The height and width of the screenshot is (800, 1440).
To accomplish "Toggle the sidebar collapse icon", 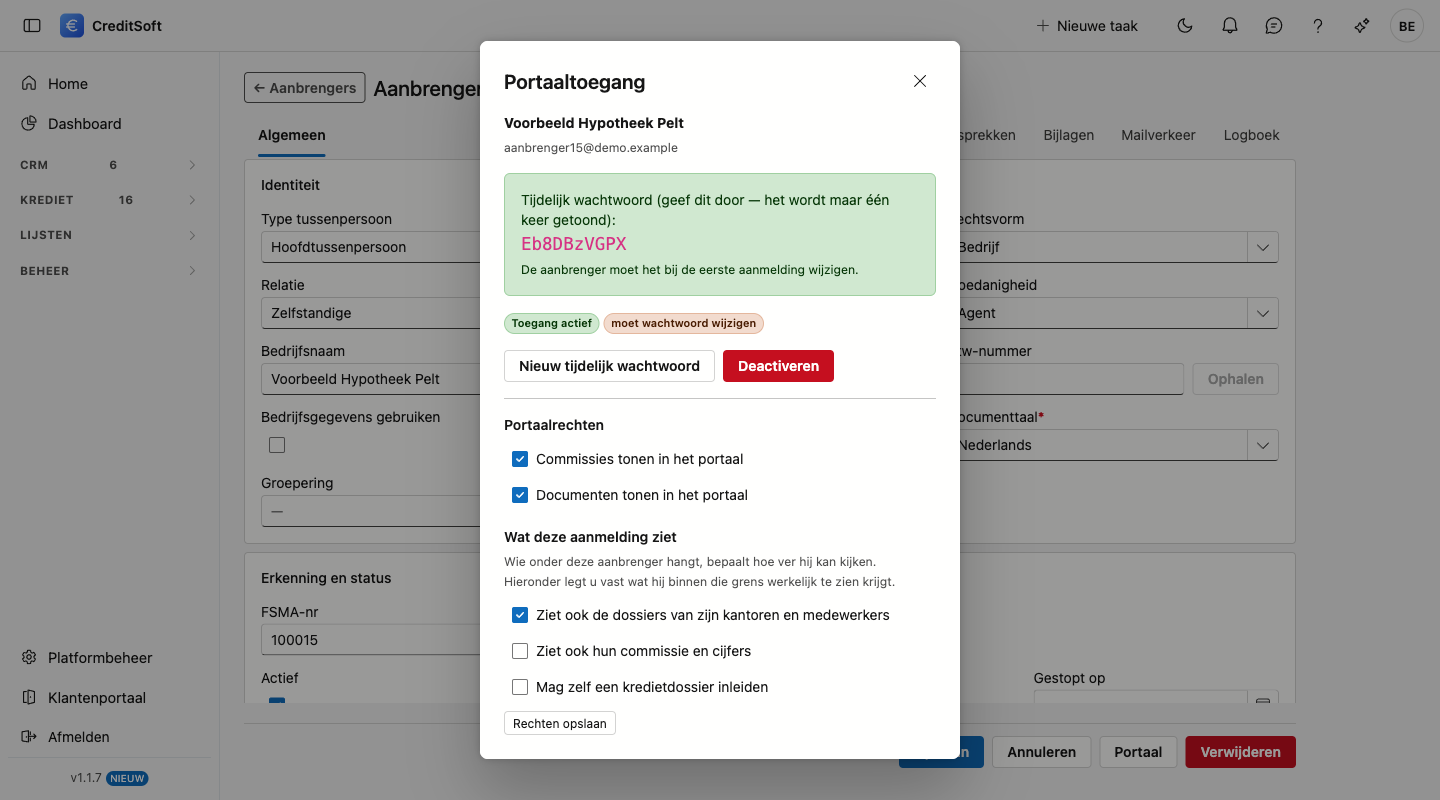I will pyautogui.click(x=32, y=26).
